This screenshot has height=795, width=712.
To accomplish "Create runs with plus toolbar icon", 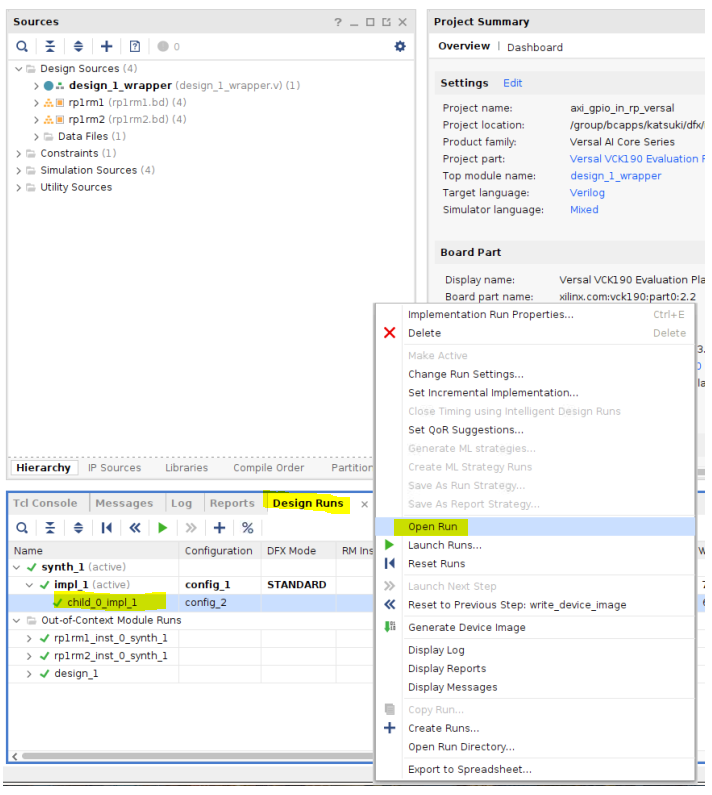I will (x=220, y=528).
